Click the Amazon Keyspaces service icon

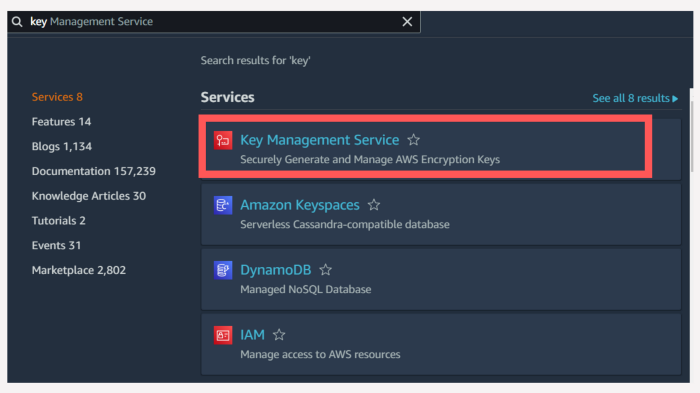coord(223,205)
